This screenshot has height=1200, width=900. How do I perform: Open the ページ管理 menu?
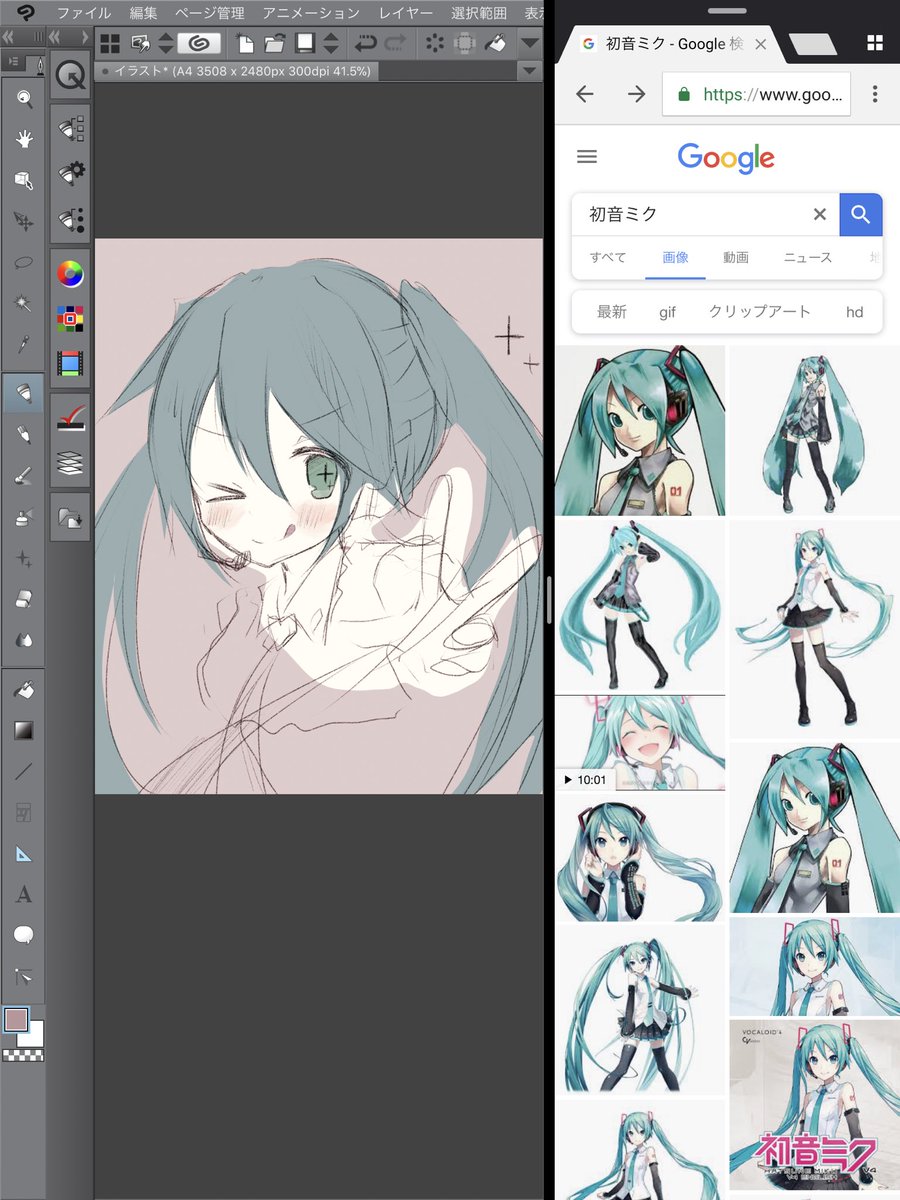pos(210,13)
